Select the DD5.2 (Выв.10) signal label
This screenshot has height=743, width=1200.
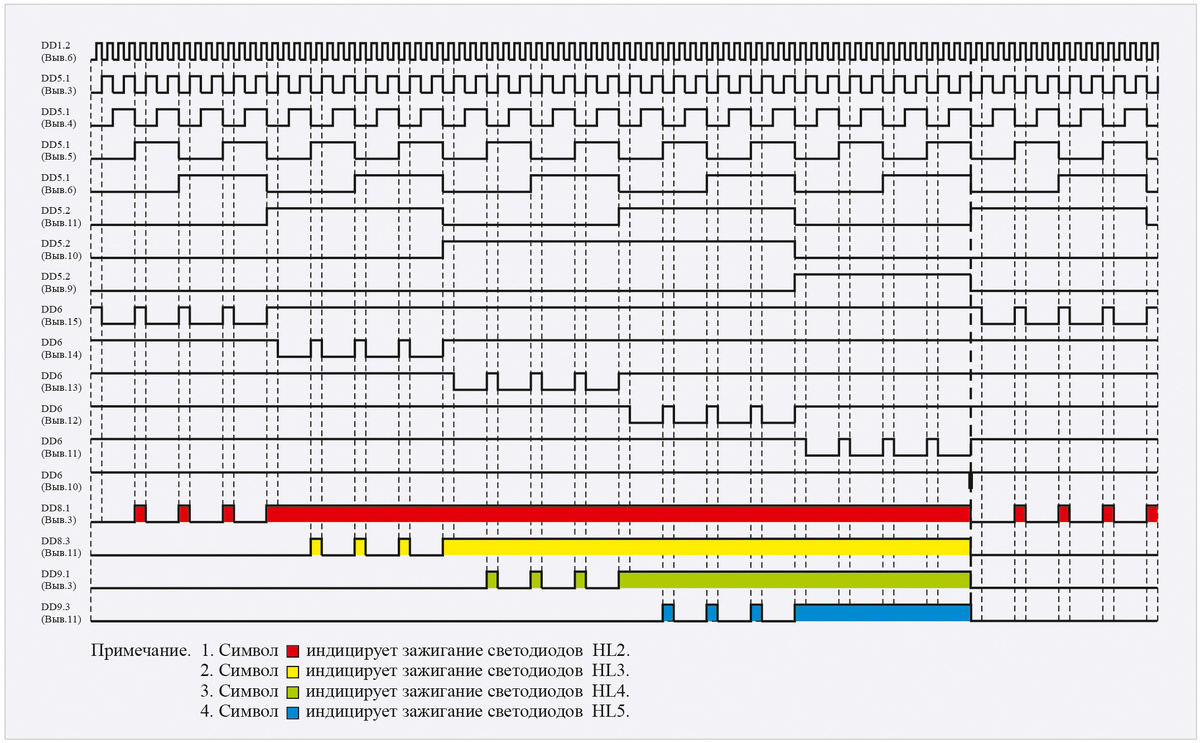60,249
